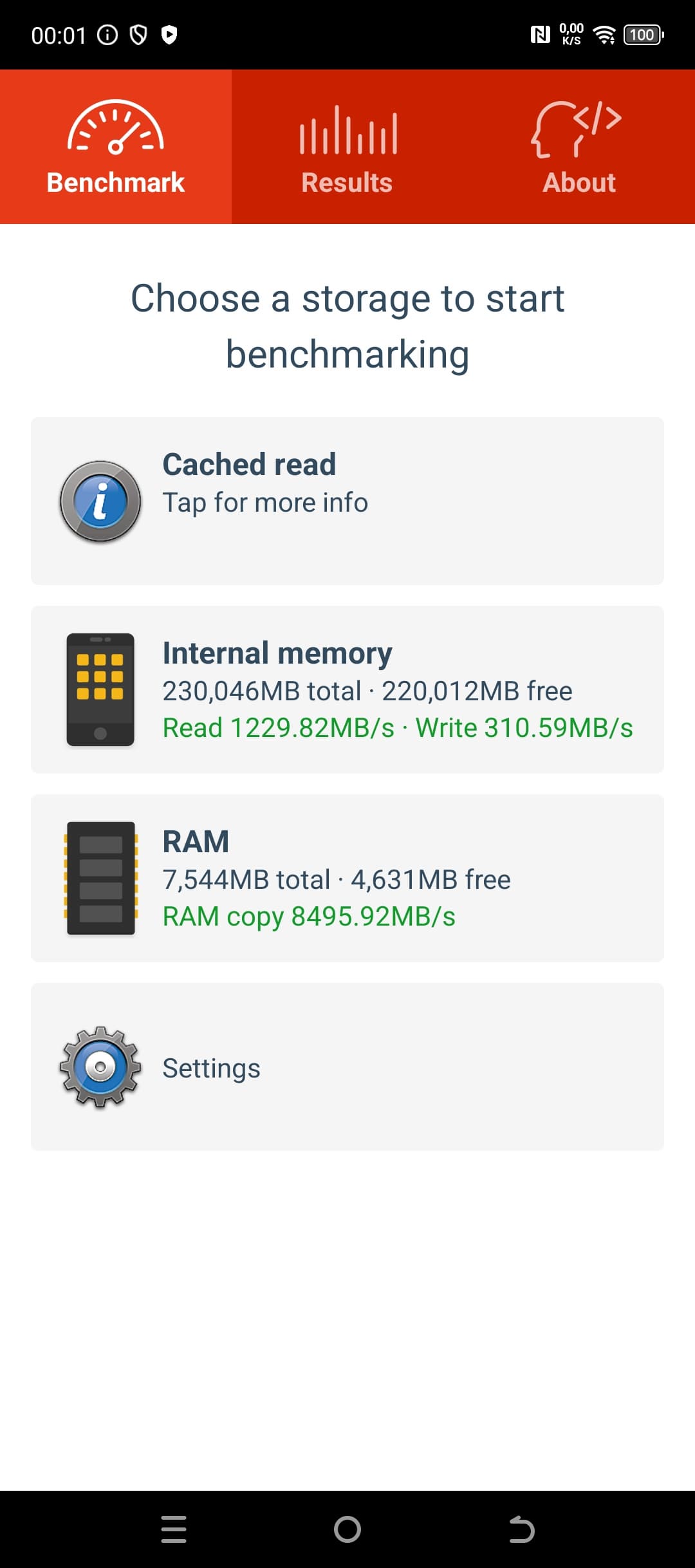Tap the phone icon for Internal memory
This screenshot has height=1568, width=695.
pyautogui.click(x=100, y=690)
